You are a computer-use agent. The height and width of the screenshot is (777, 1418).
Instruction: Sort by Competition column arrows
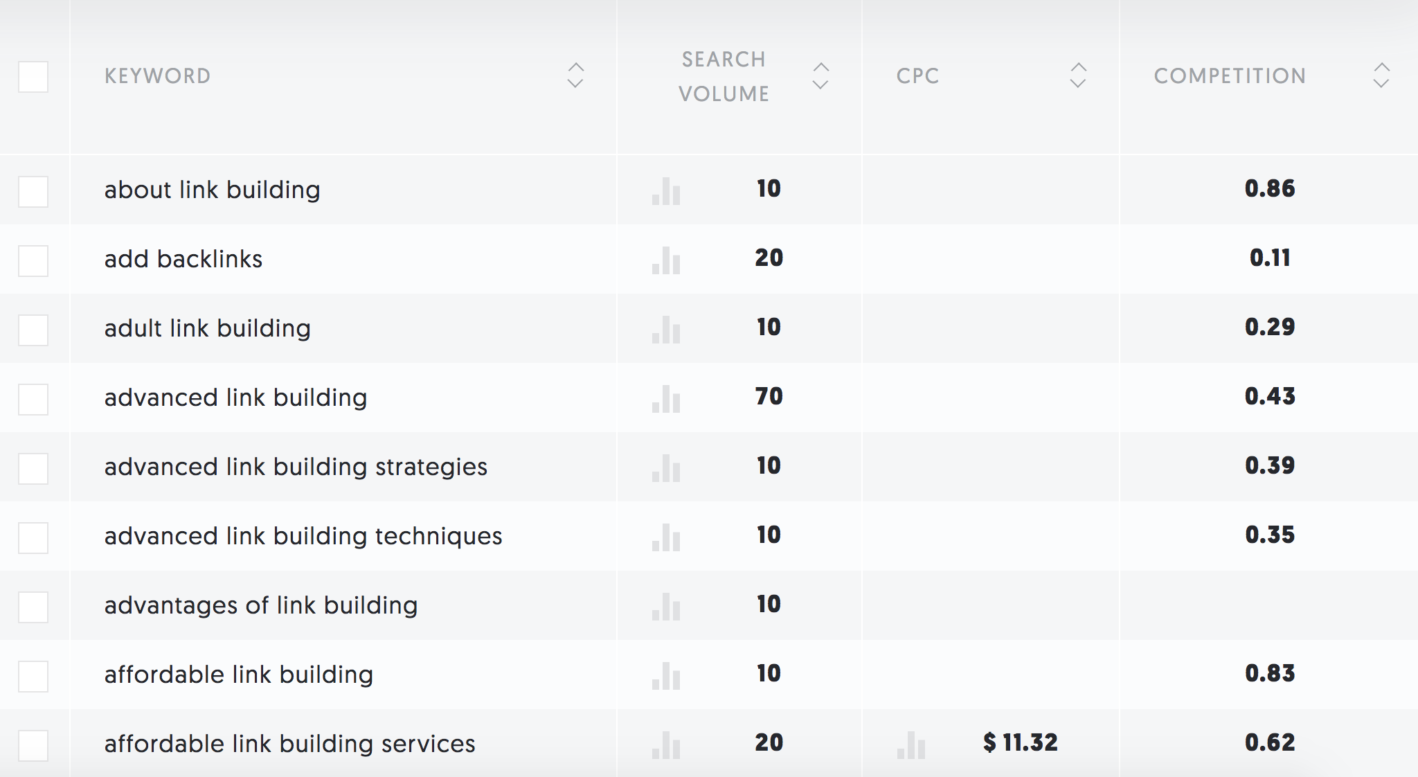click(1381, 75)
